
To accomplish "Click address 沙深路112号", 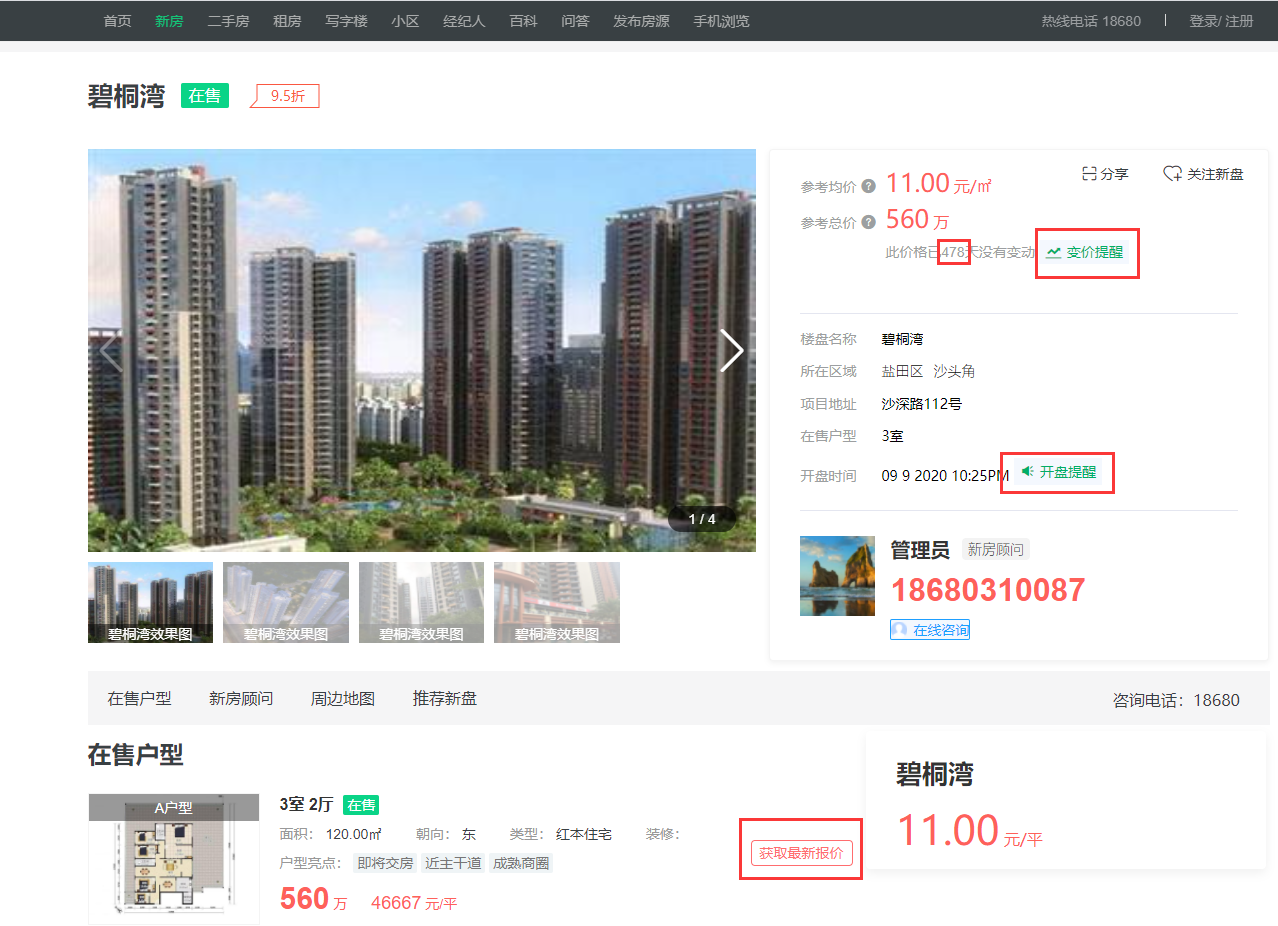I will click(921, 404).
